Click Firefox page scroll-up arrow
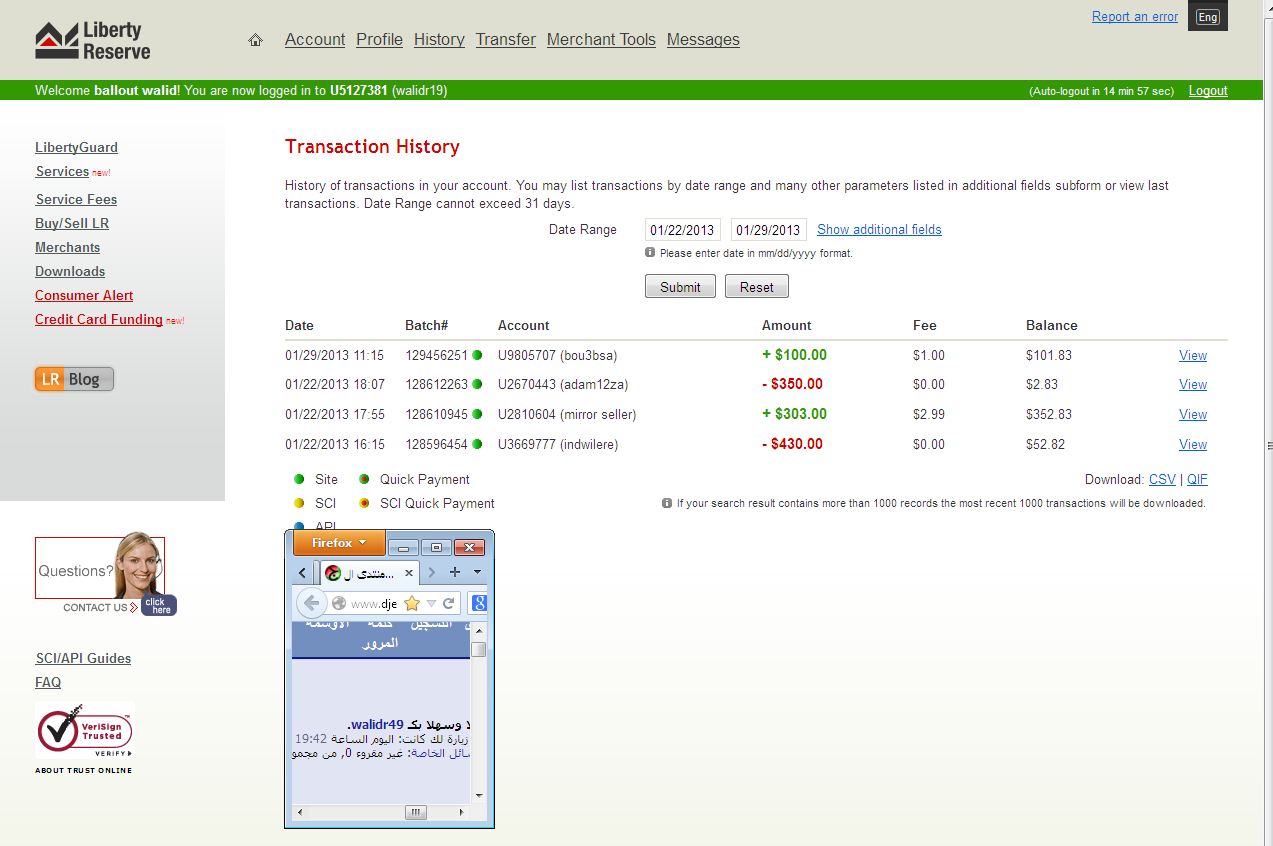1273x846 pixels. [x=479, y=631]
